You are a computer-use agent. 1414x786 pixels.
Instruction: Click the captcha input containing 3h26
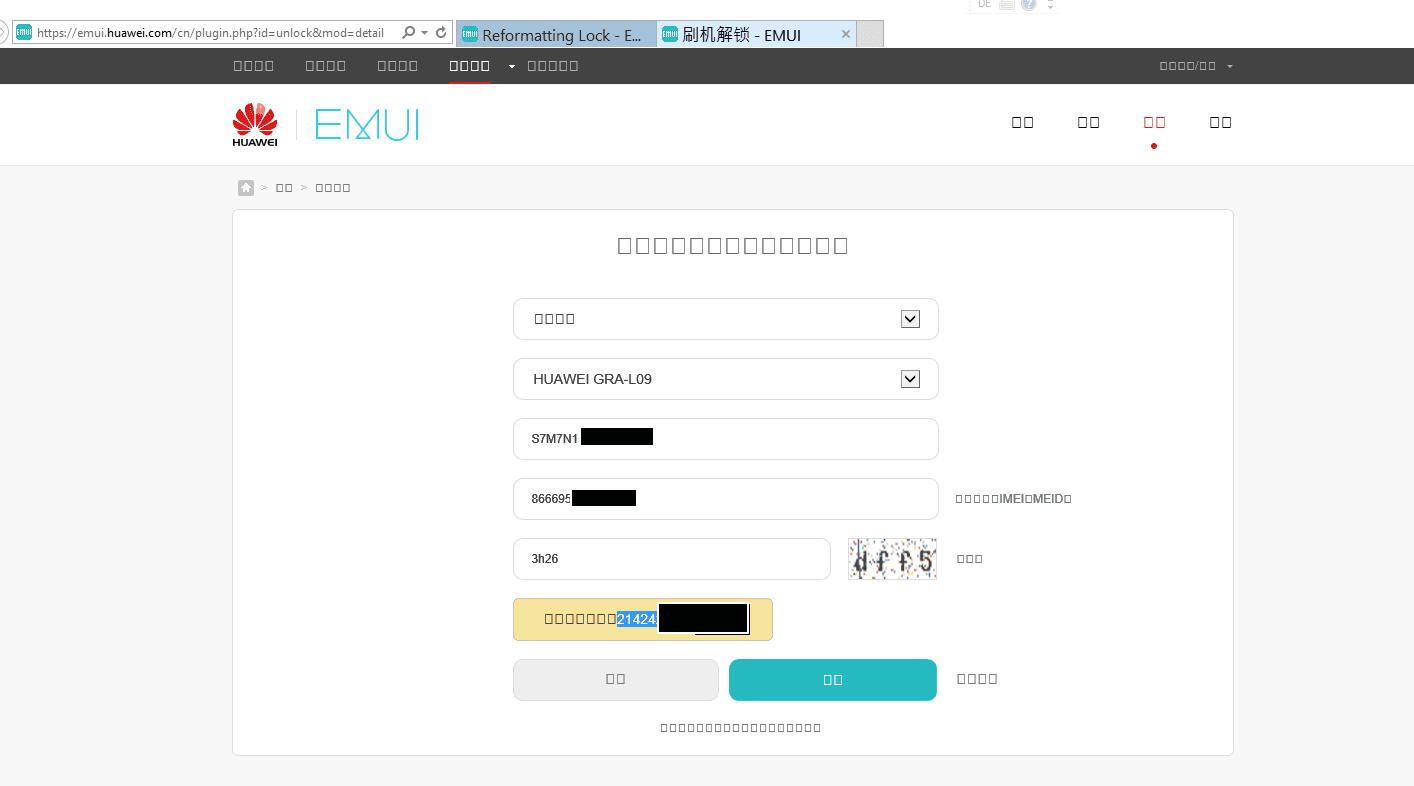click(x=672, y=559)
